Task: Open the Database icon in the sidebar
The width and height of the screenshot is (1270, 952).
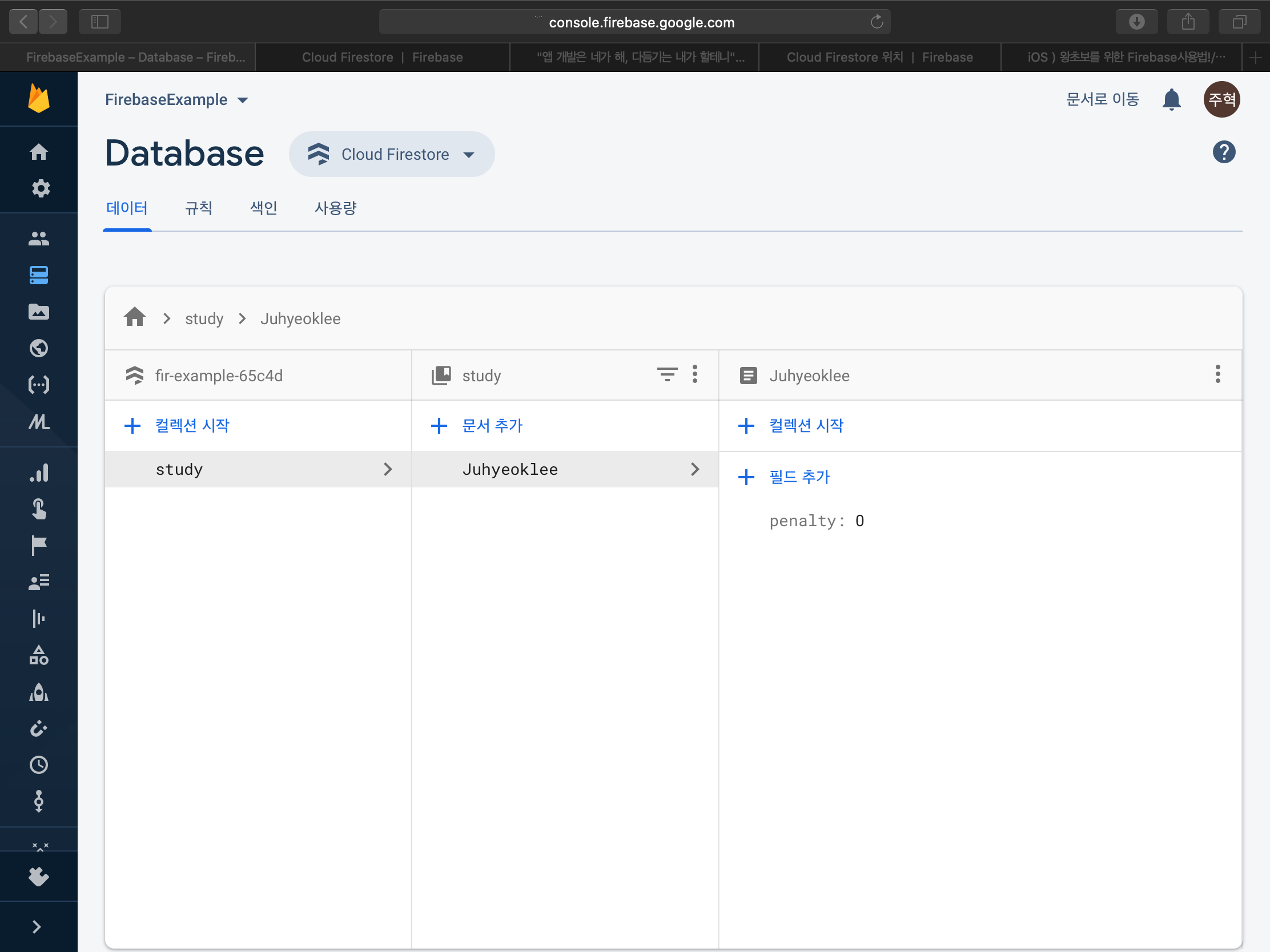Action: point(38,275)
